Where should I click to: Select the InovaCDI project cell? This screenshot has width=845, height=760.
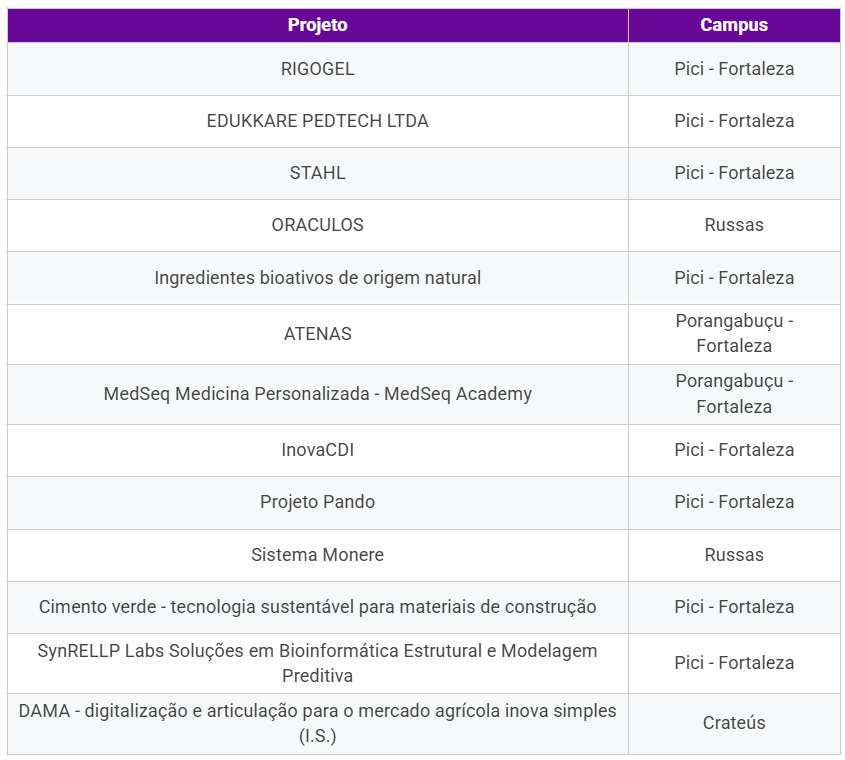tap(317, 450)
